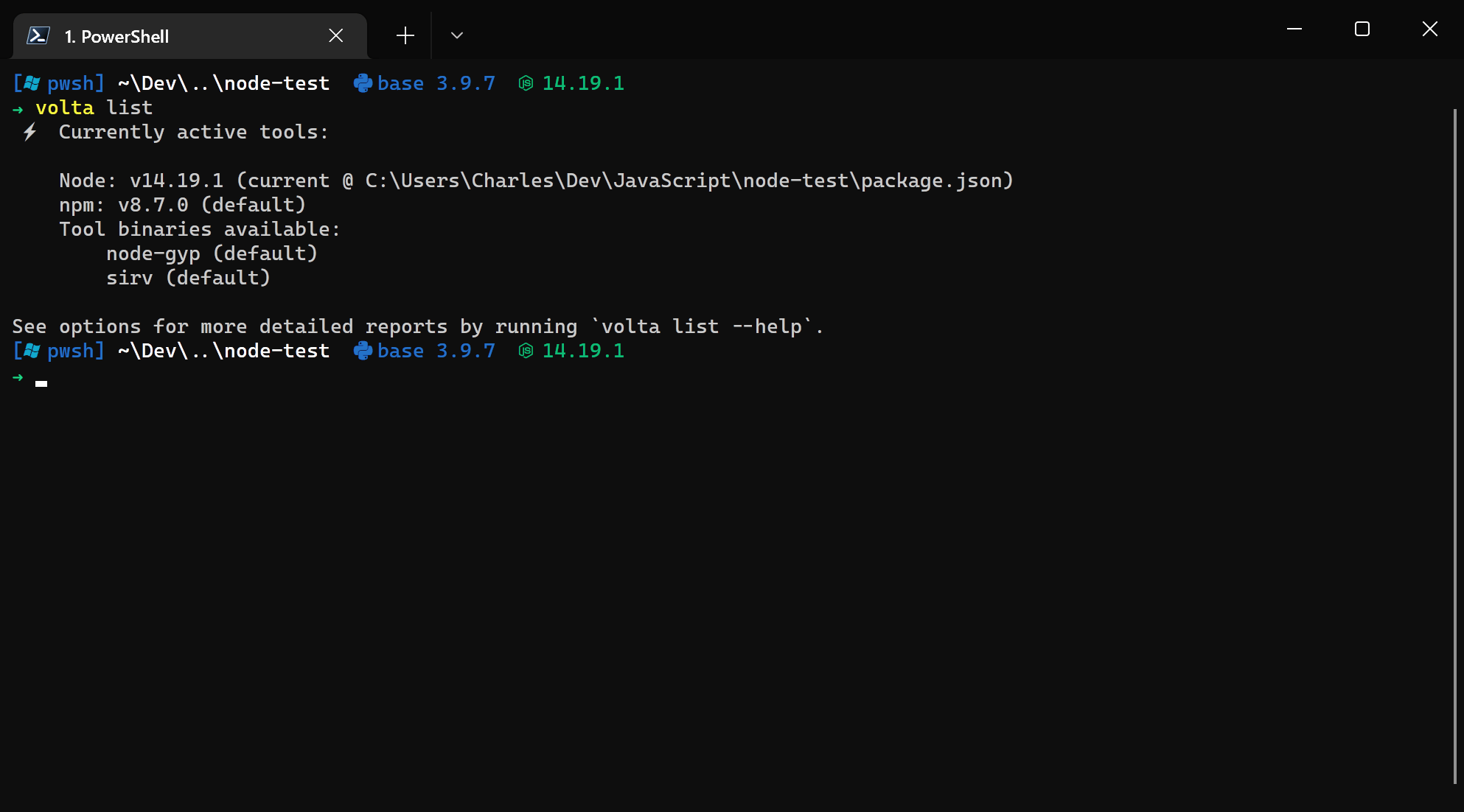The image size is (1464, 812).
Task: Minimize the terminal window
Action: 1294,29
